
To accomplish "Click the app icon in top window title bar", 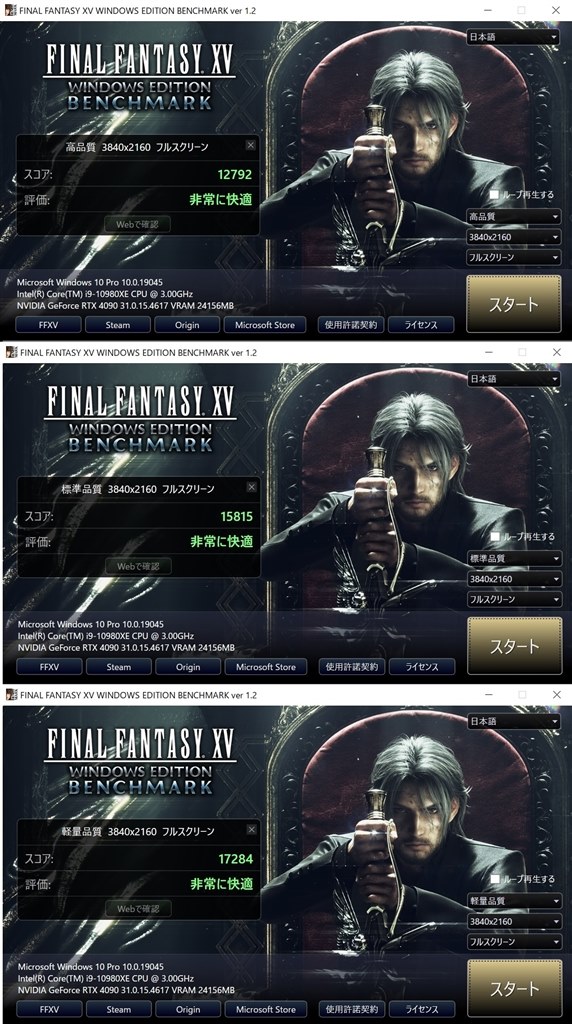I will coord(10,10).
